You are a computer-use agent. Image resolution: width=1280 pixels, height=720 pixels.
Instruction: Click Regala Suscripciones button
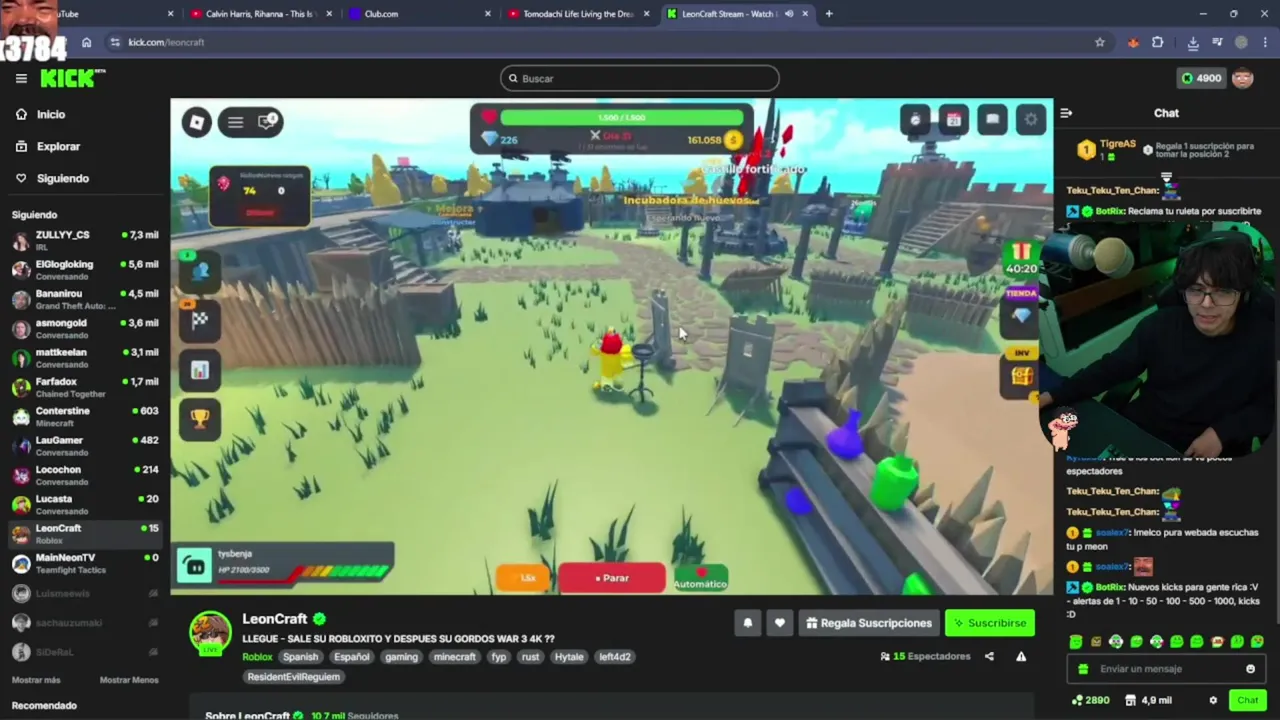pyautogui.click(x=869, y=623)
